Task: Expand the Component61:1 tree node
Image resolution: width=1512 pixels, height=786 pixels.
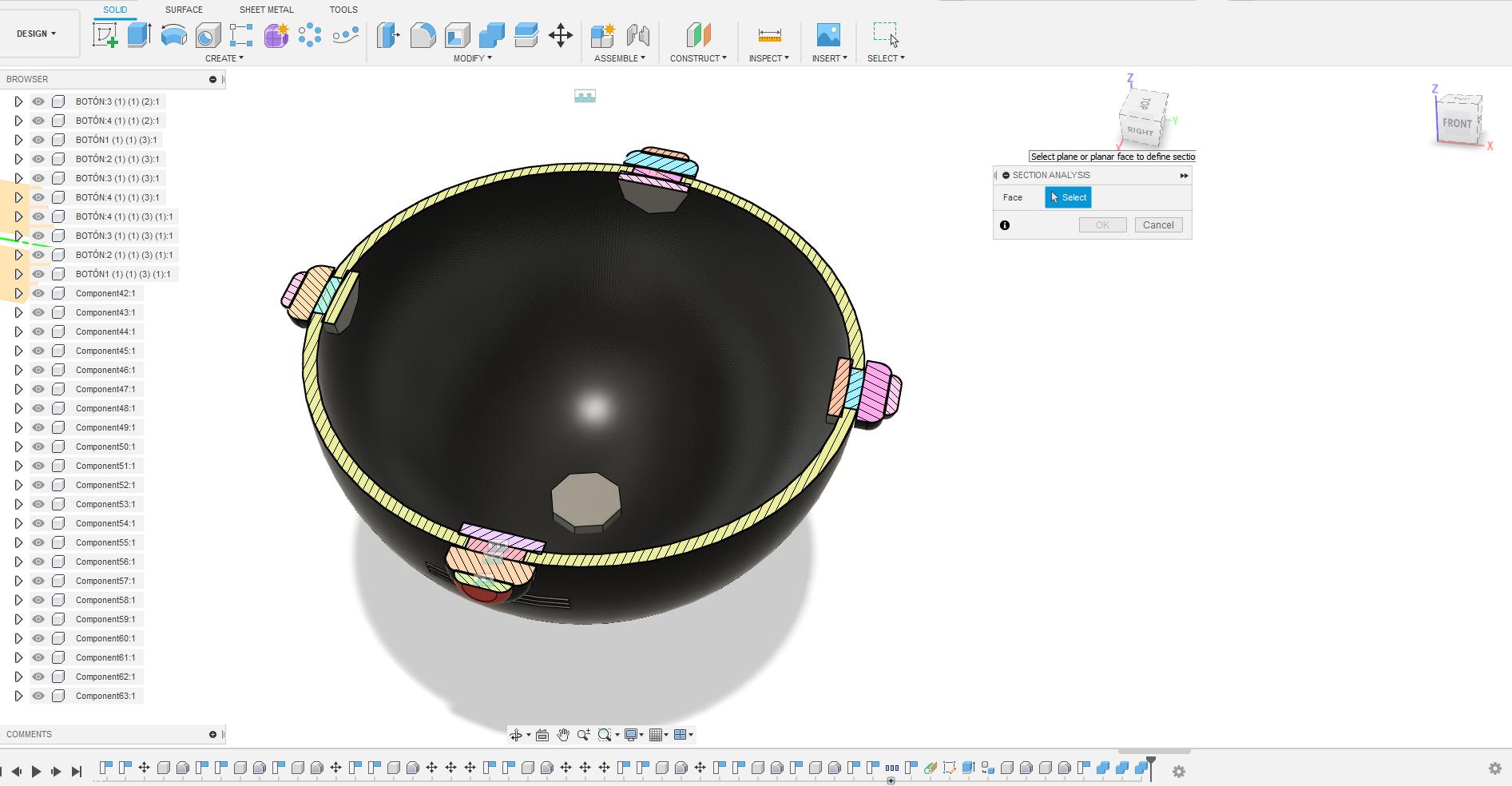Action: coord(18,657)
